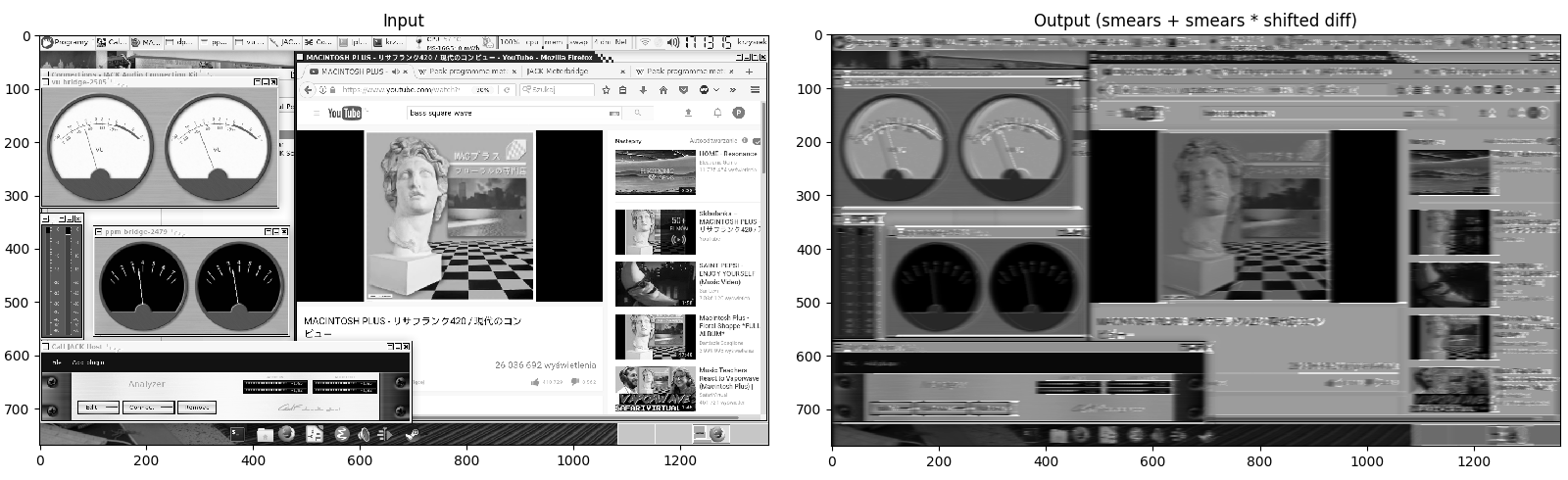
Task: Reload the YouTube page in Firefox
Action: tap(507, 90)
